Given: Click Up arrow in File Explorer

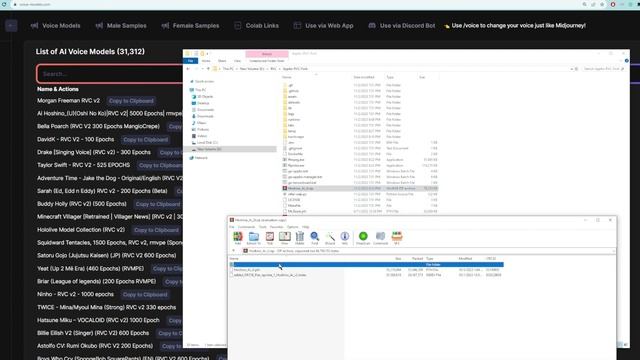Looking at the screenshot, I should (208, 69).
